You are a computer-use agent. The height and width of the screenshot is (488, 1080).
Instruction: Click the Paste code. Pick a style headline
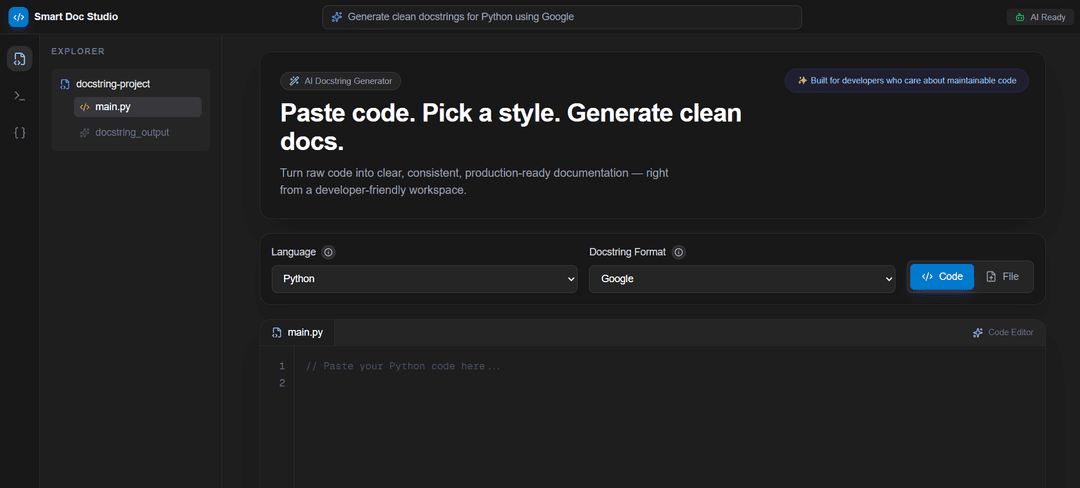(x=511, y=127)
